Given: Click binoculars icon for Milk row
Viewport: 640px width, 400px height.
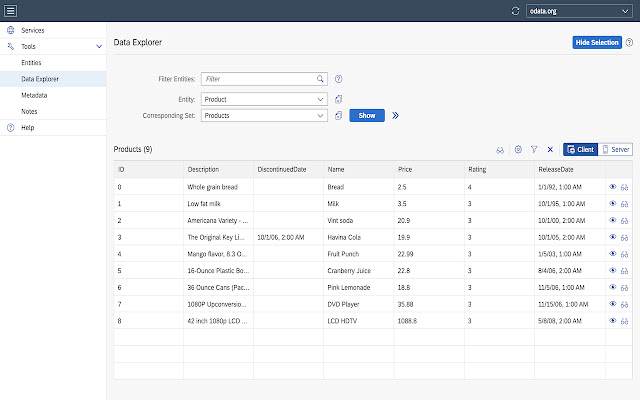Looking at the screenshot, I should click(624, 204).
